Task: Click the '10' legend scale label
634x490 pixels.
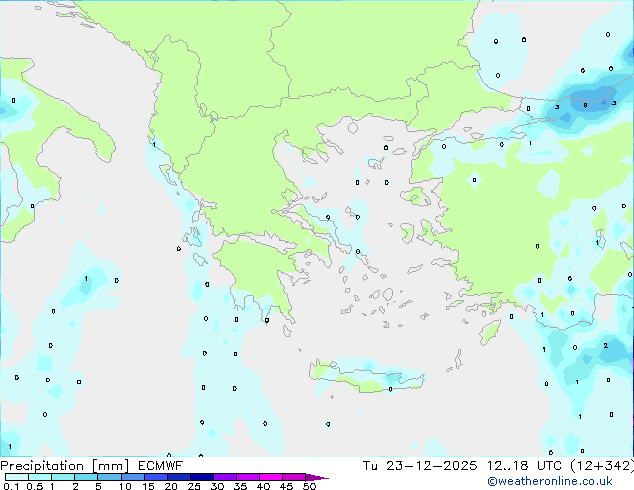Action: click(x=125, y=486)
